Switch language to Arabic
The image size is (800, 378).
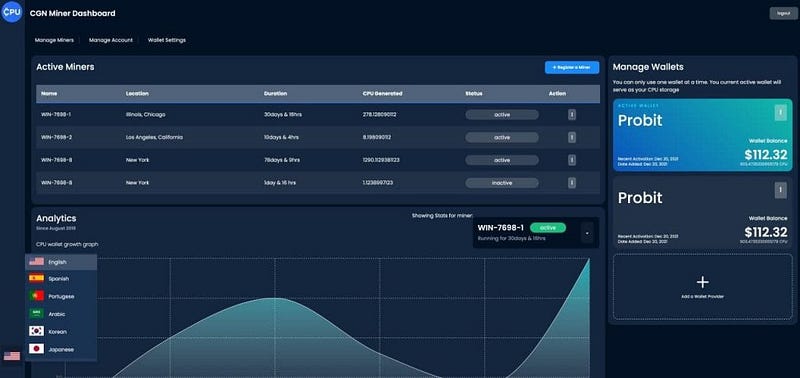(x=61, y=314)
